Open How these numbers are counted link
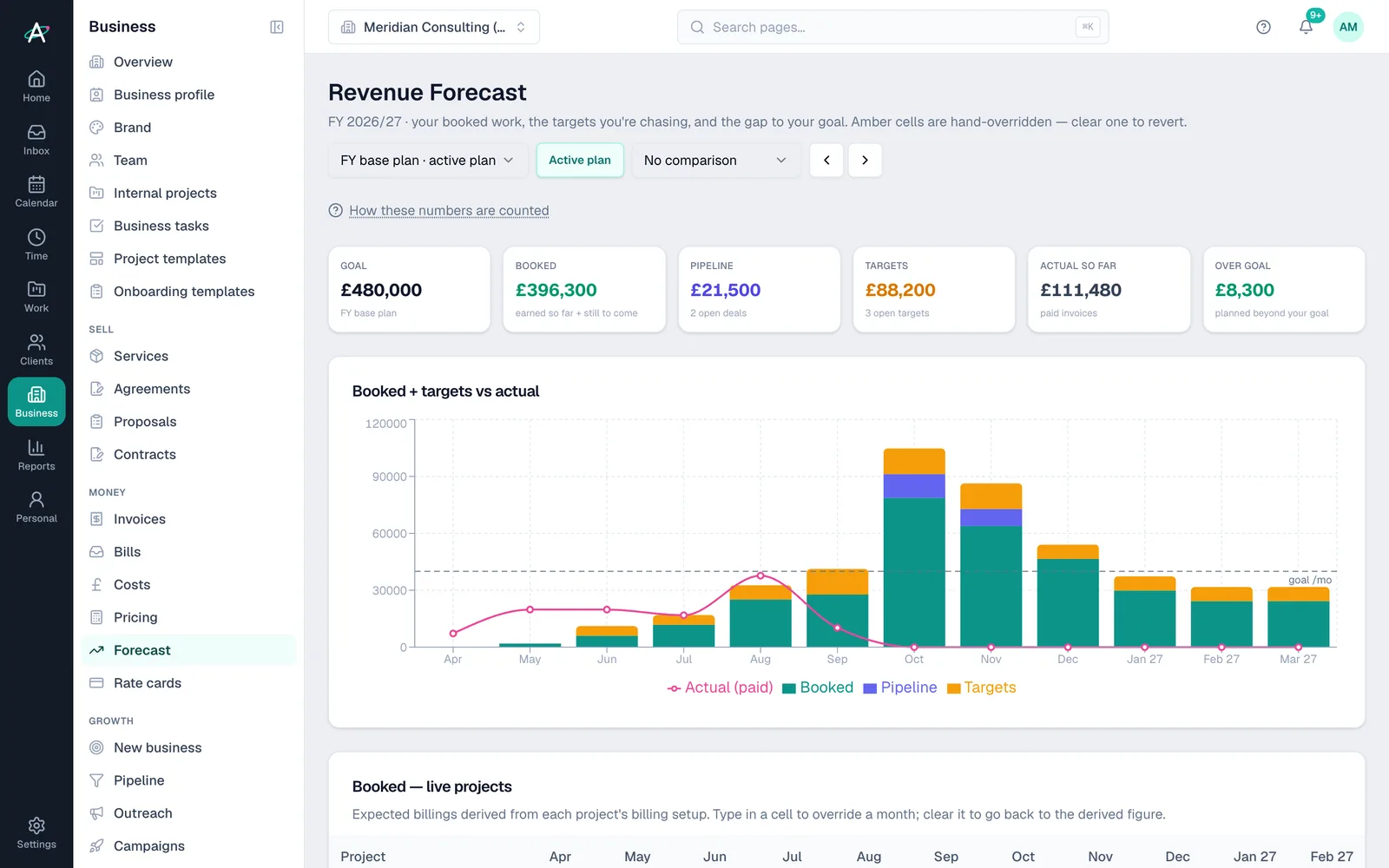The image size is (1389, 868). [x=449, y=210]
